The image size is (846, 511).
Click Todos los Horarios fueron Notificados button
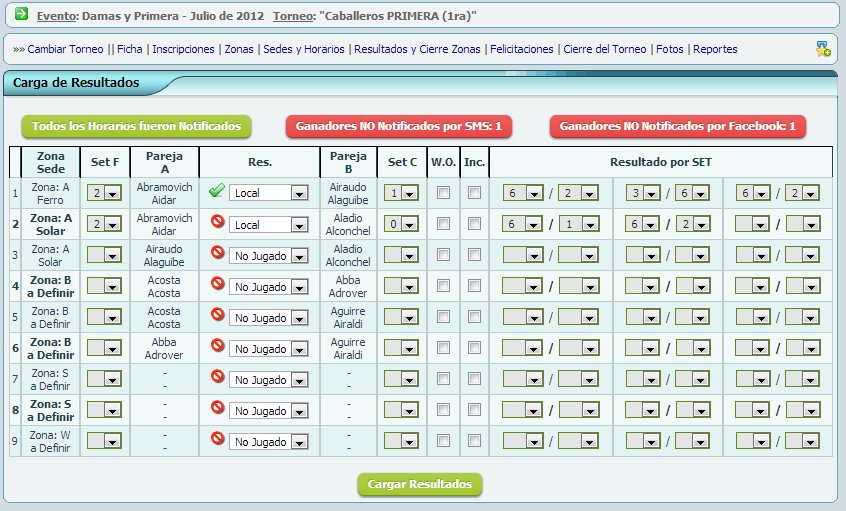click(137, 127)
